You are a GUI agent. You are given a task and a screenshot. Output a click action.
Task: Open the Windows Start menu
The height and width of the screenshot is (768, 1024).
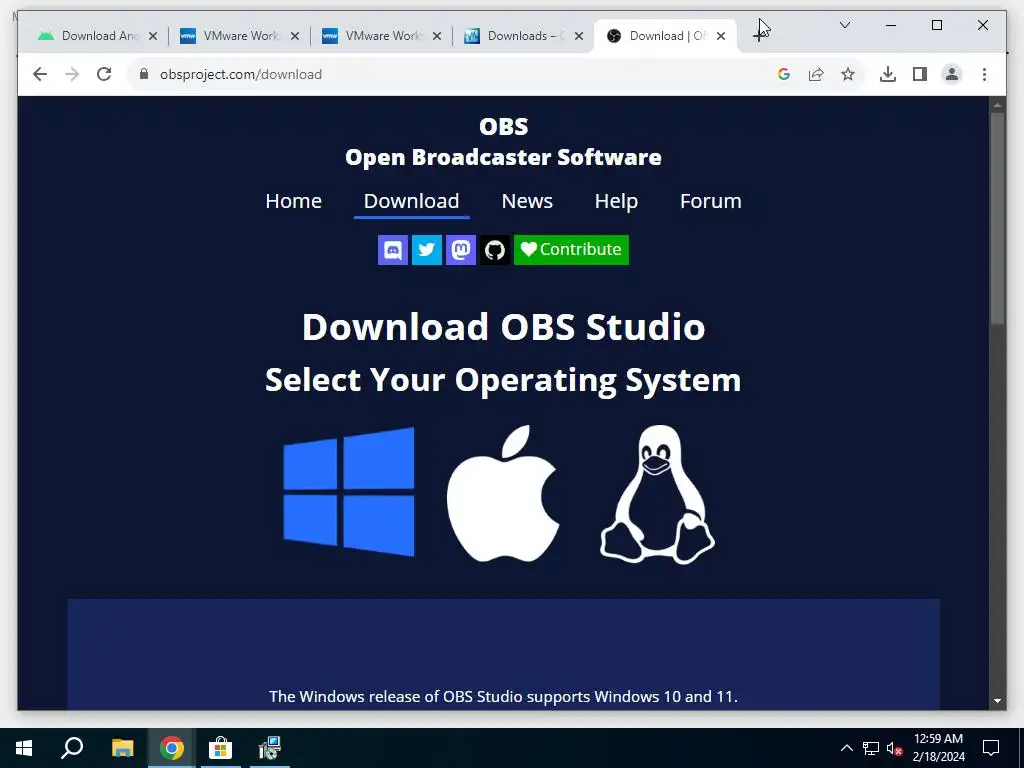click(24, 748)
